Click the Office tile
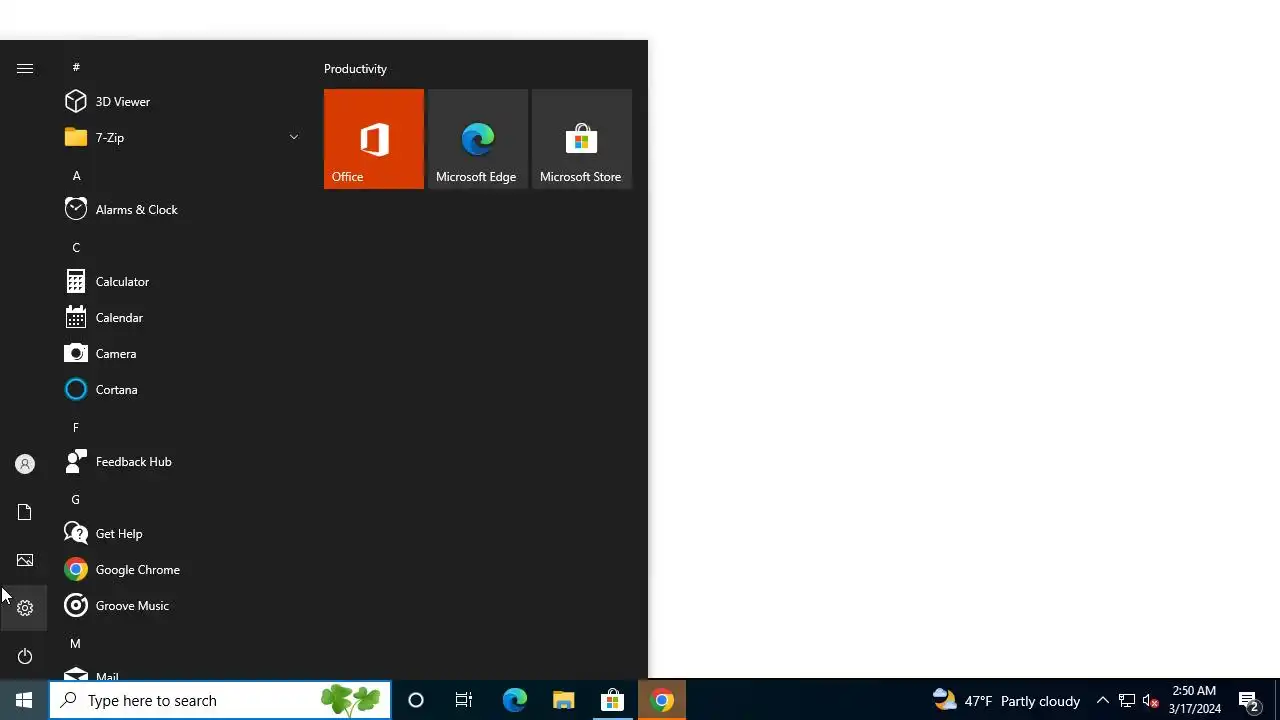Image resolution: width=1280 pixels, height=720 pixels. (x=374, y=139)
